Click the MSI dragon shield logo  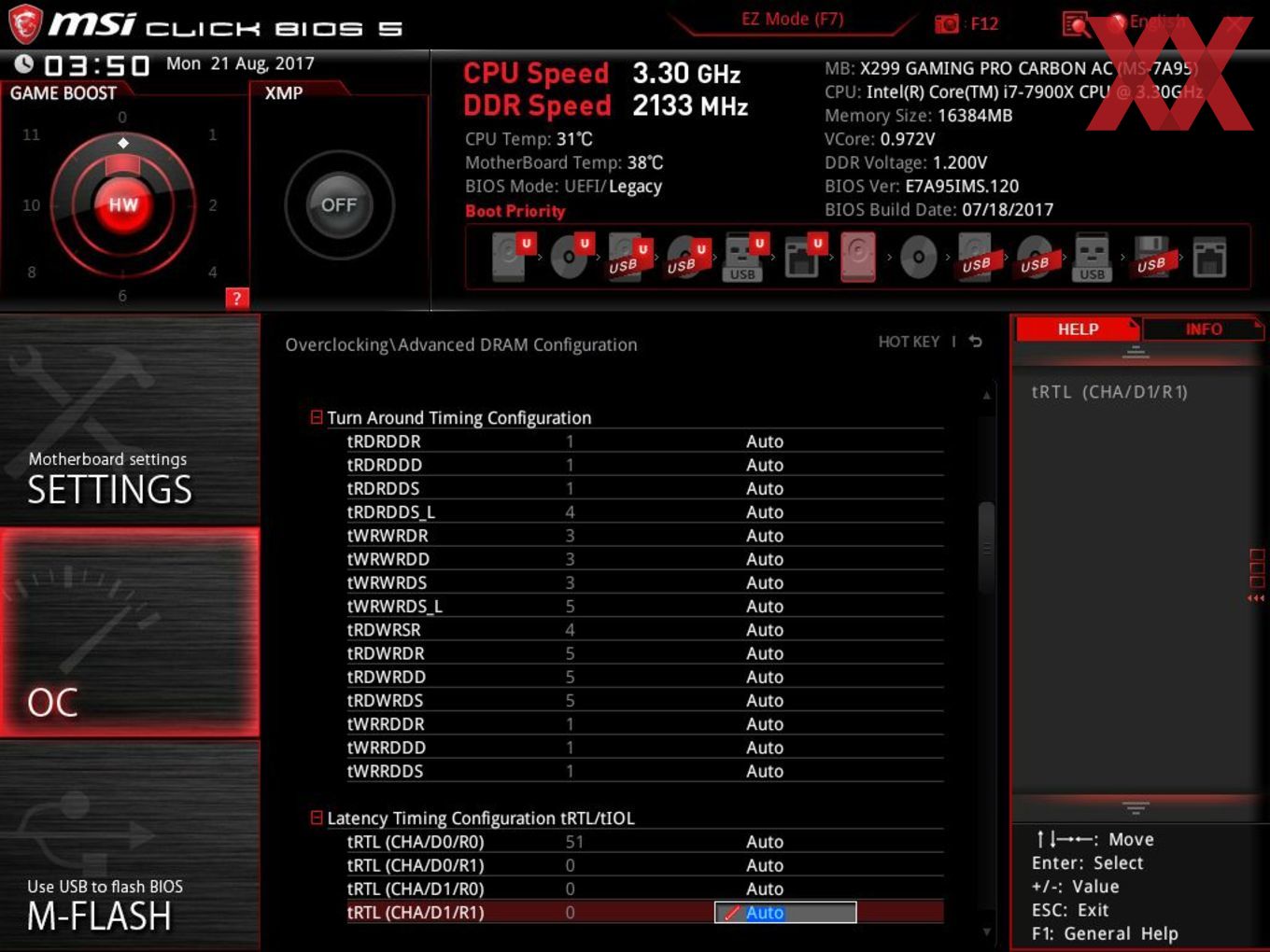(x=25, y=24)
